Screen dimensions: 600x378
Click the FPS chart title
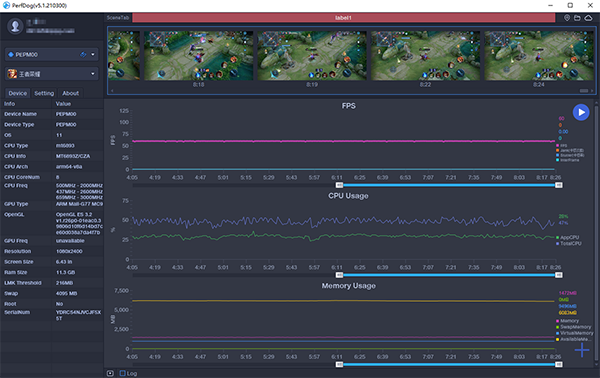click(349, 106)
